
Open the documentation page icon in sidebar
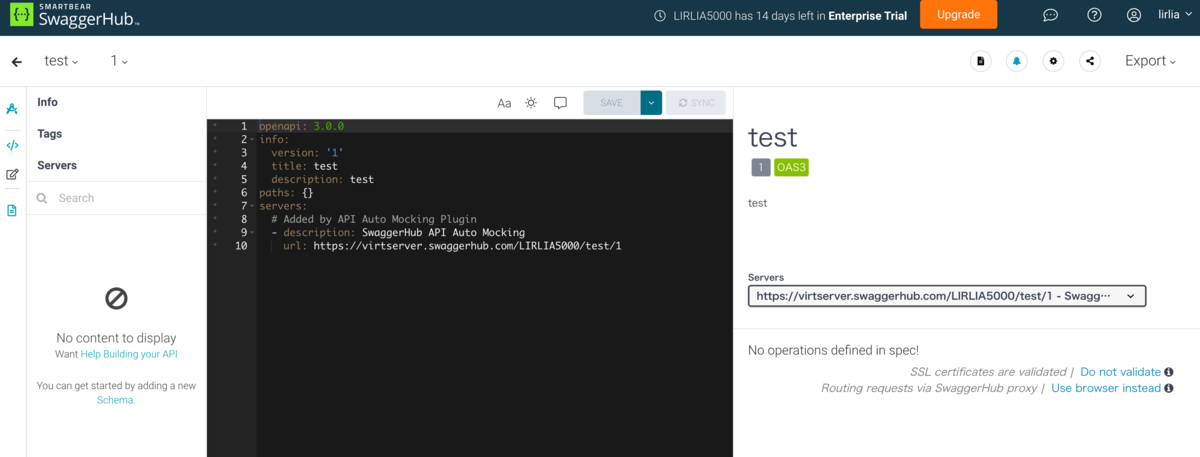(x=12, y=210)
